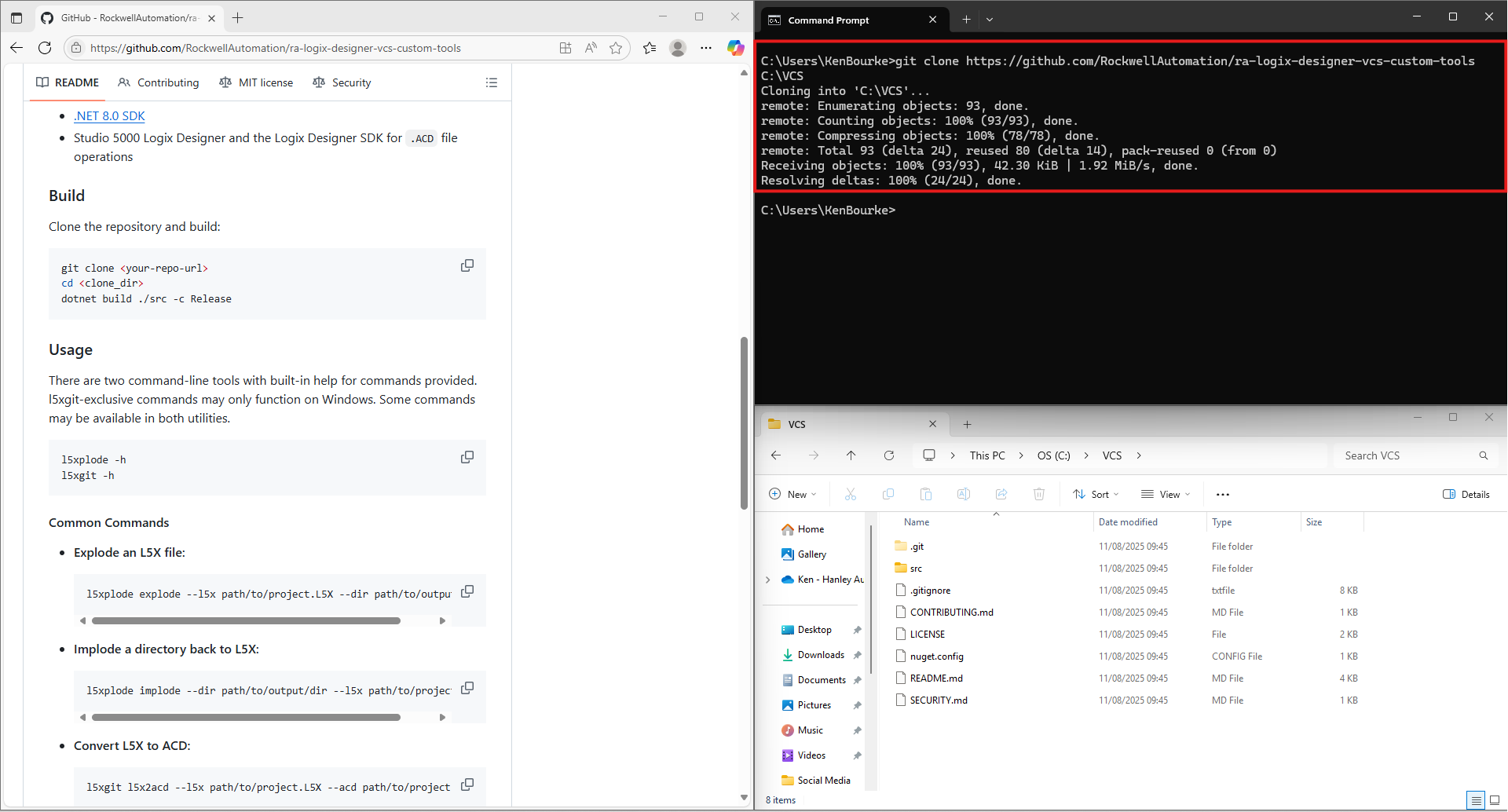Screen dimensions: 1508x812
Task: Click the Explorer up-one-level arrow
Action: point(851,455)
